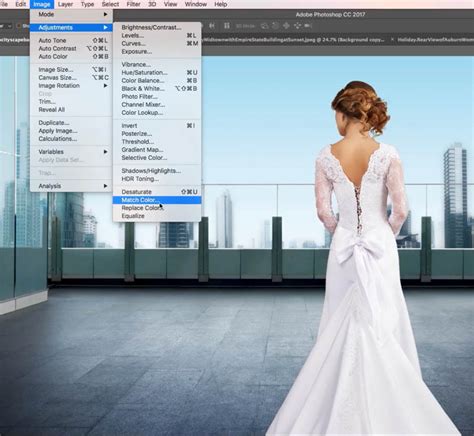This screenshot has height=436, width=474.
Task: Click the distribute right edges icon
Action: coord(212,26)
